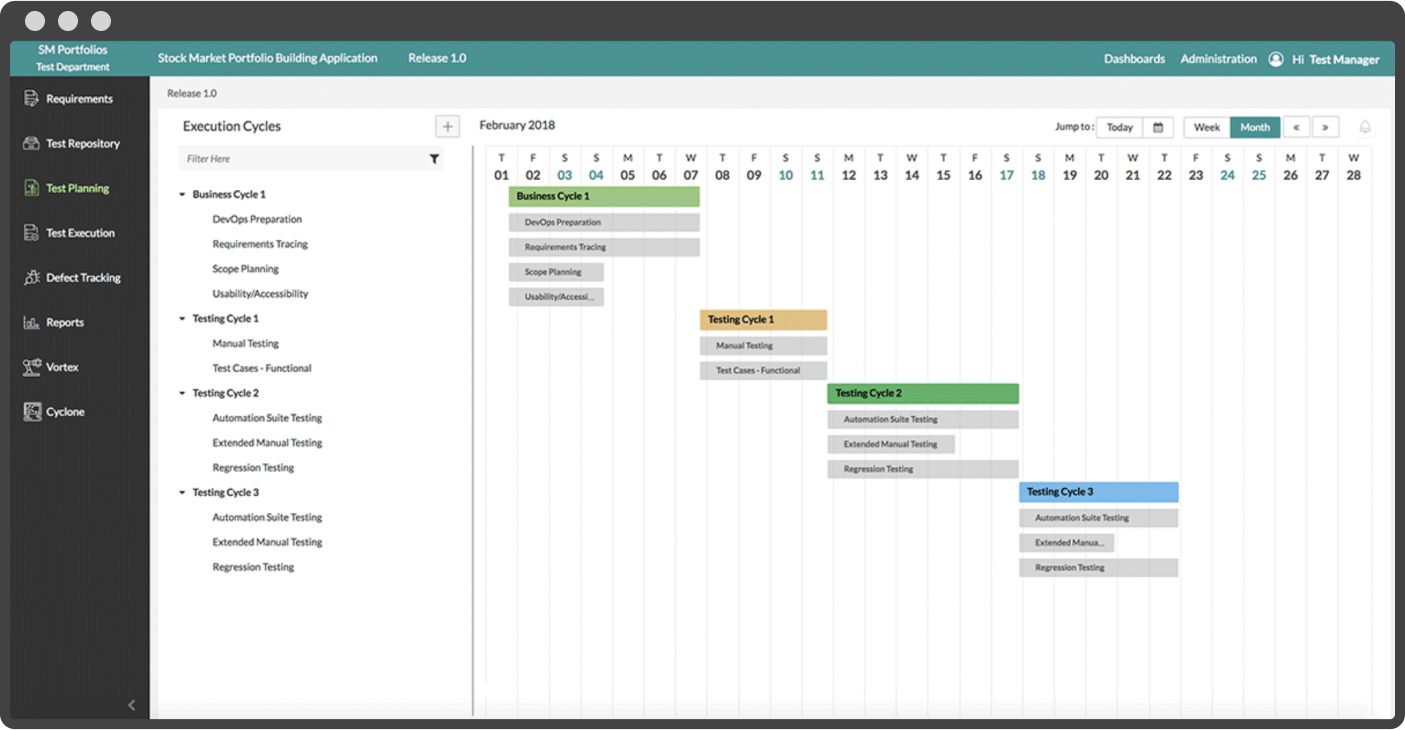Viewport: 1405px width, 730px height.
Task: Open Dashboards in the top menu
Action: (x=1134, y=59)
